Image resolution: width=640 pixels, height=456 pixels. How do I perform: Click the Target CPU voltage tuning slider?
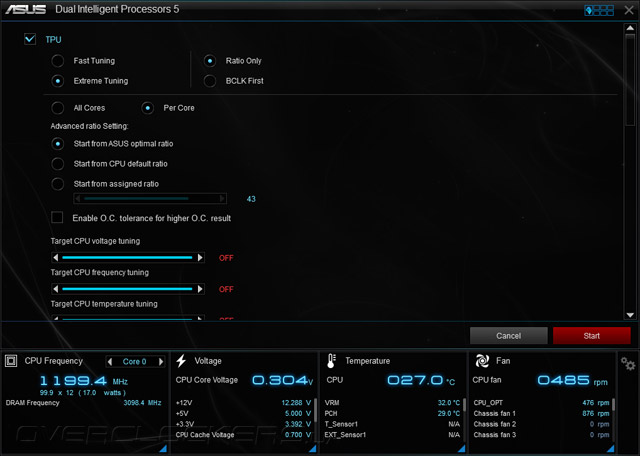pyautogui.click(x=127, y=258)
